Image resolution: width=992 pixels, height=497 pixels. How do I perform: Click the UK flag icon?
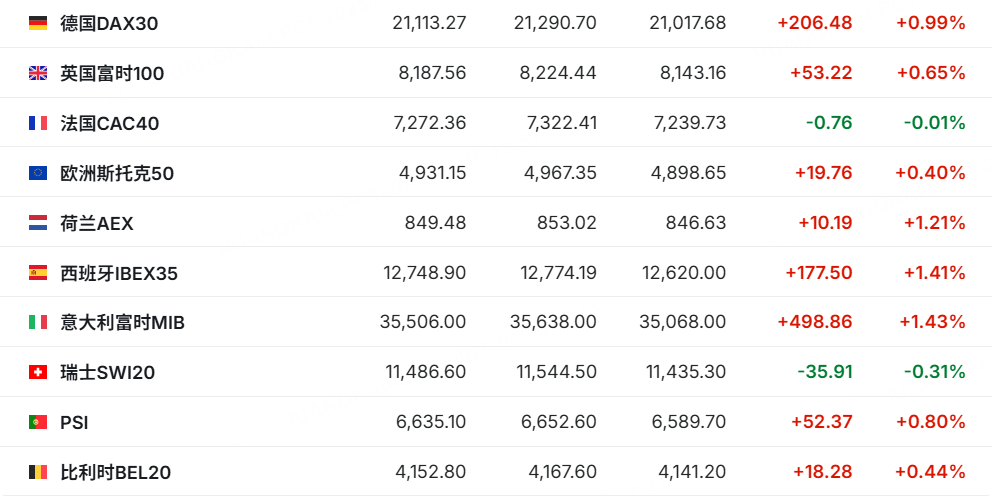pos(38,73)
